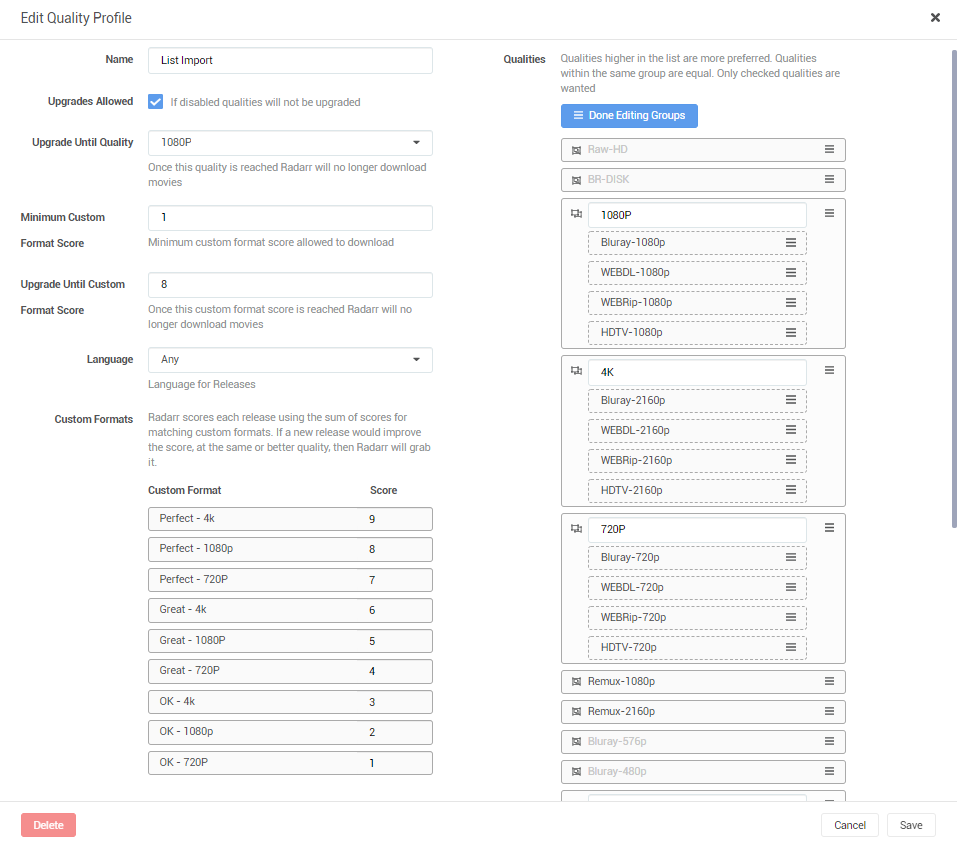
Task: Open the Upgrade Until Quality dropdown
Action: click(289, 142)
